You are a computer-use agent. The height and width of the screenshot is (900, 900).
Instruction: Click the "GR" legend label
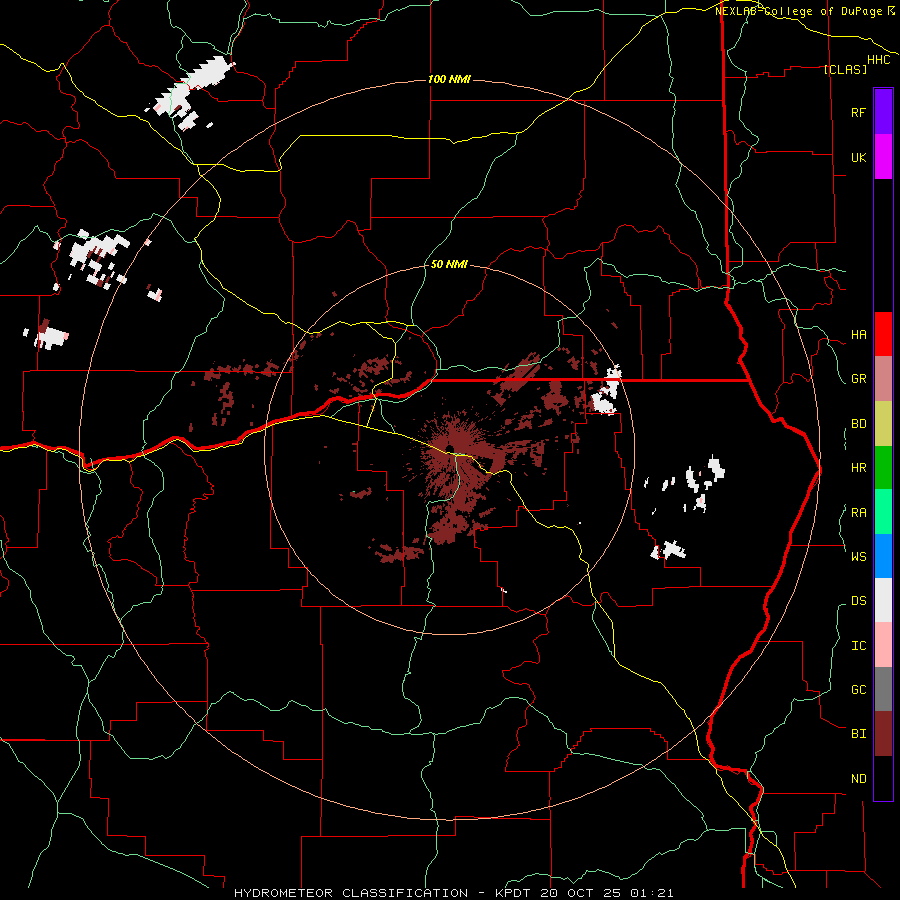(858, 379)
